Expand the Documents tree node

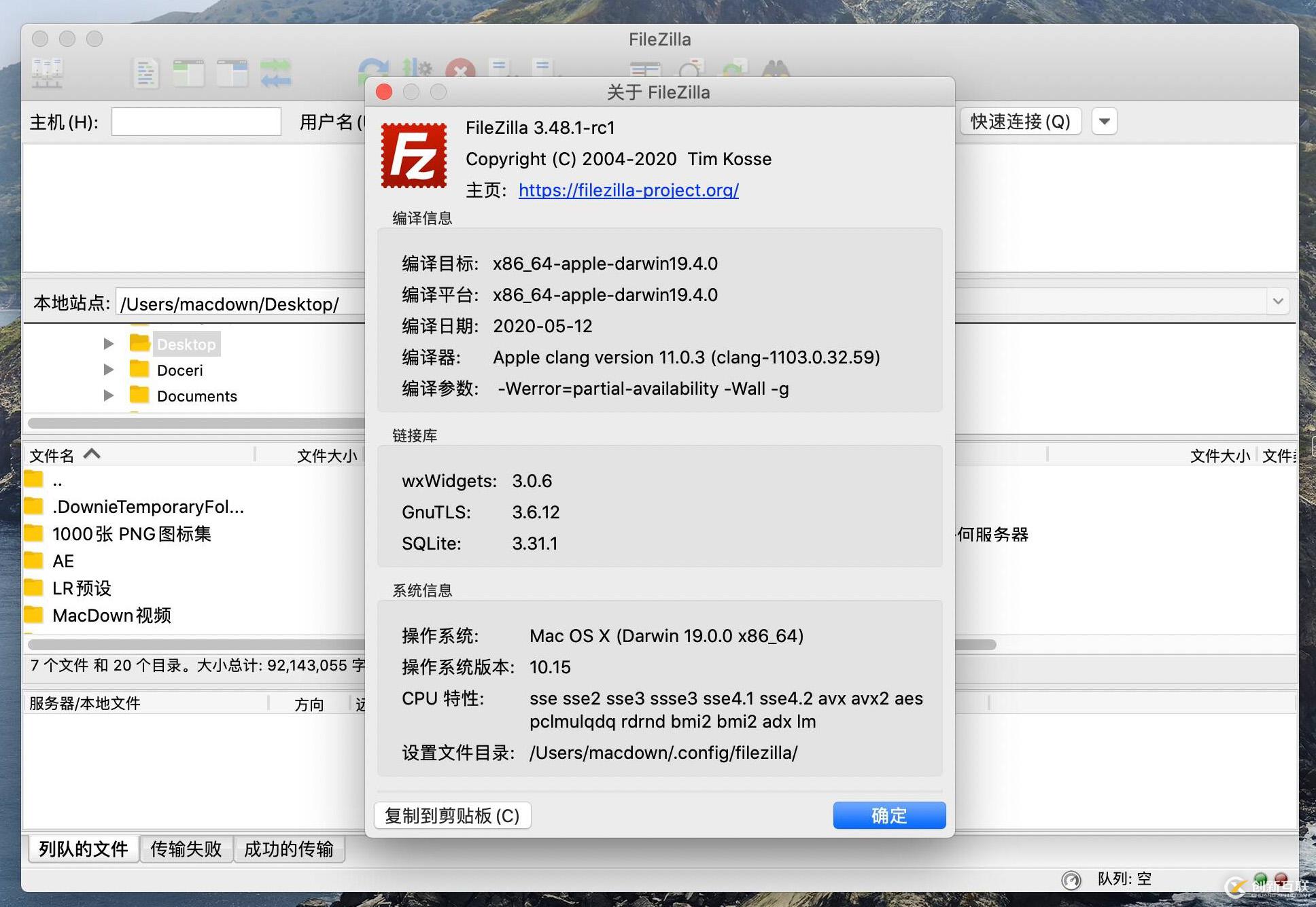pyautogui.click(x=108, y=395)
